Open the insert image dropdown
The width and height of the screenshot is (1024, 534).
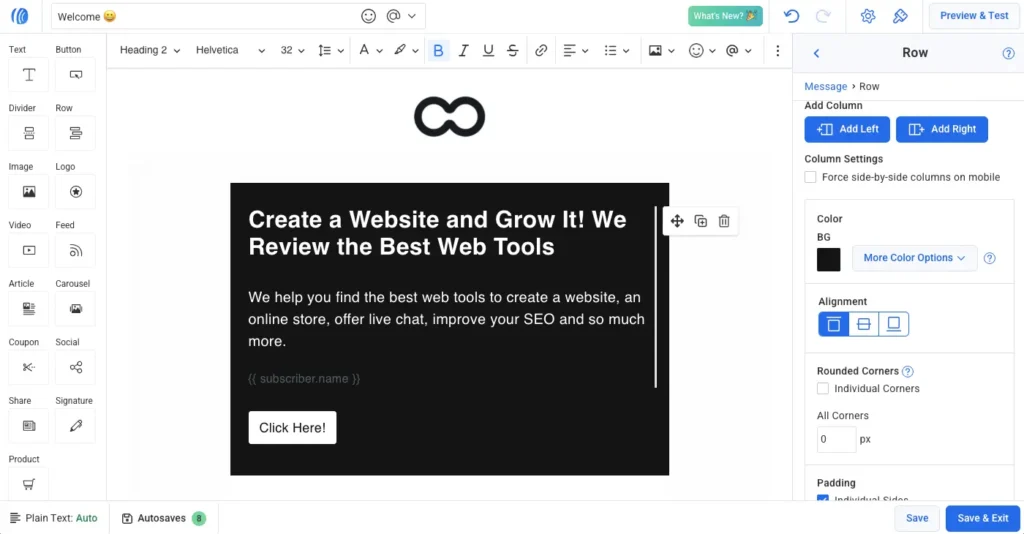[x=661, y=50]
